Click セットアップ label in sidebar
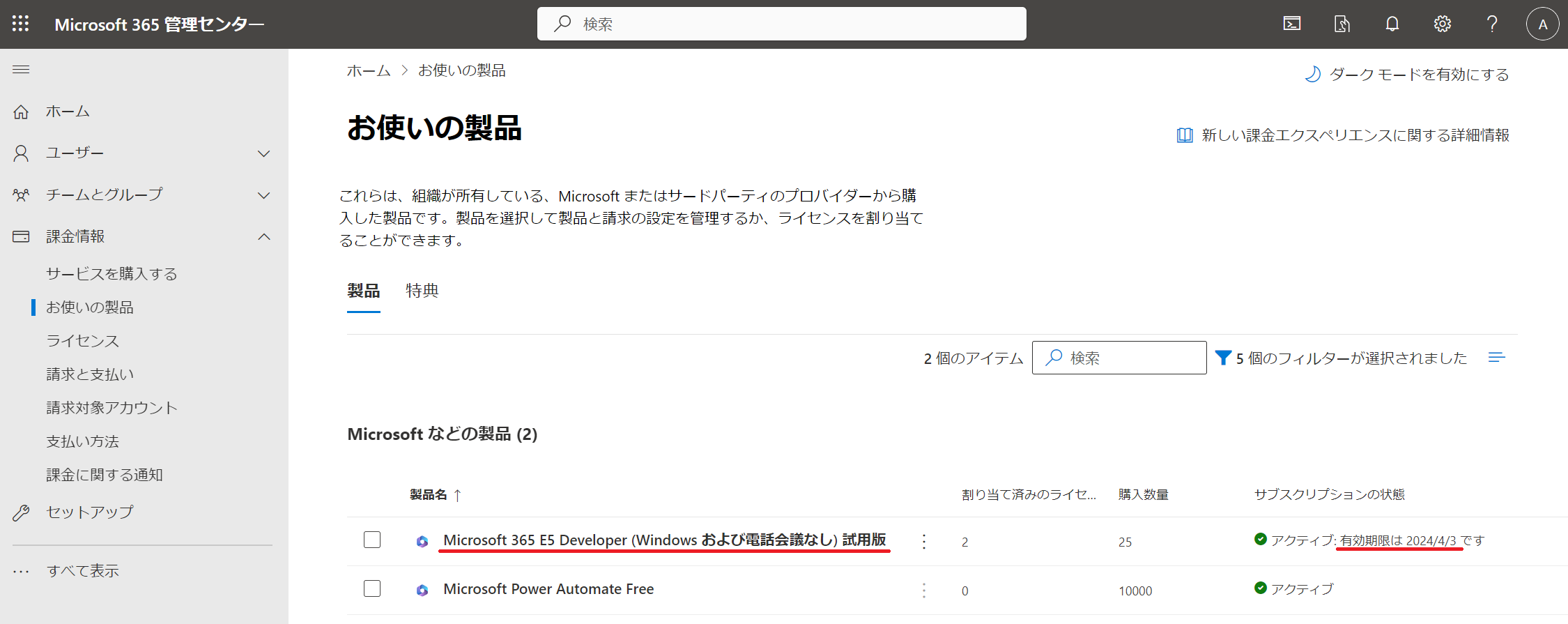1568x624 pixels. [x=90, y=512]
